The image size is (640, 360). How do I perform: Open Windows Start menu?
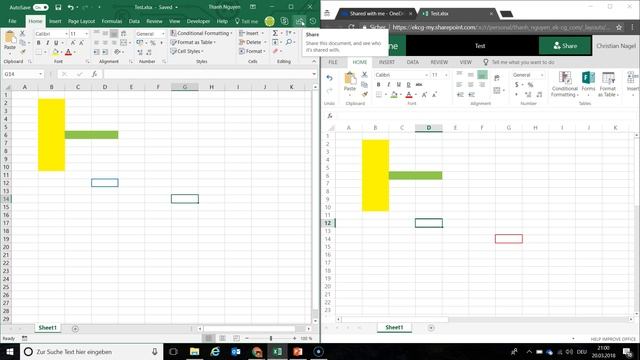point(10,351)
